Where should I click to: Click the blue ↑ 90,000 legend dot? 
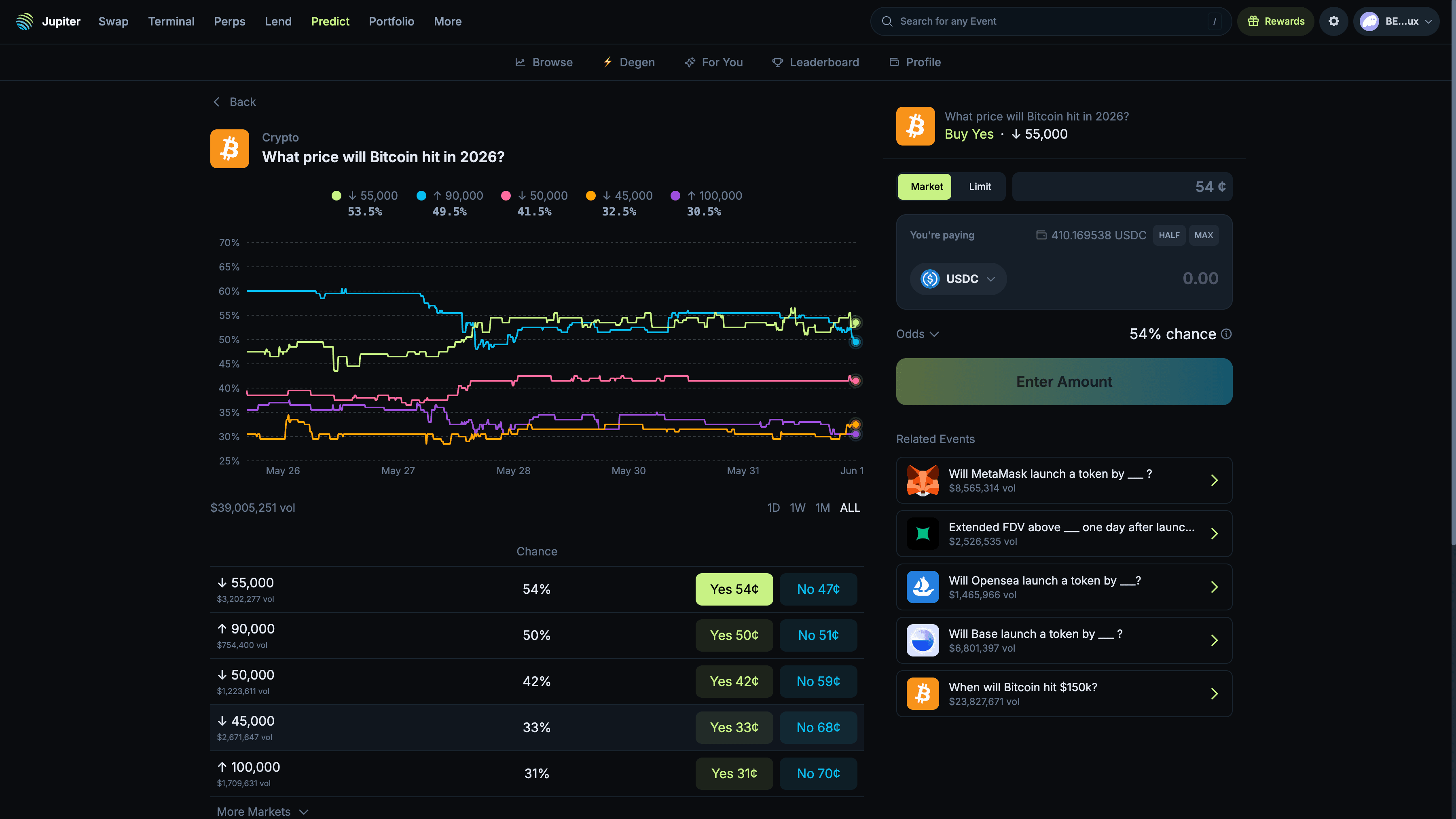[421, 195]
